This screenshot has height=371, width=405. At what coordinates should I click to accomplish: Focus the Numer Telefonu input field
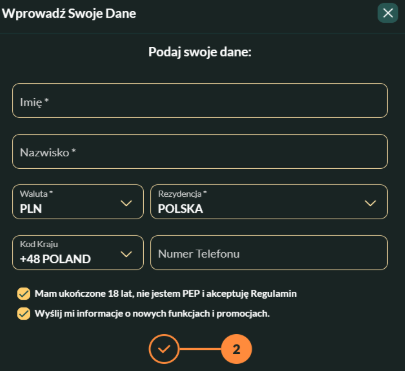pyautogui.click(x=269, y=253)
